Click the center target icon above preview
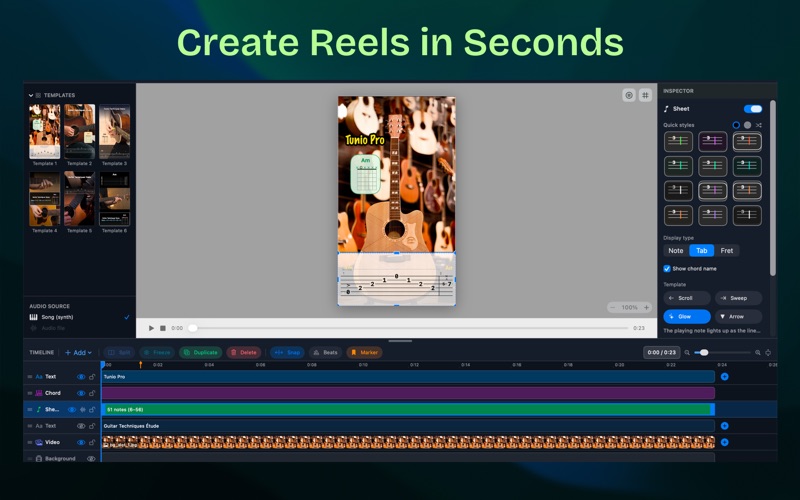Viewport: 800px width, 500px height. pos(629,95)
